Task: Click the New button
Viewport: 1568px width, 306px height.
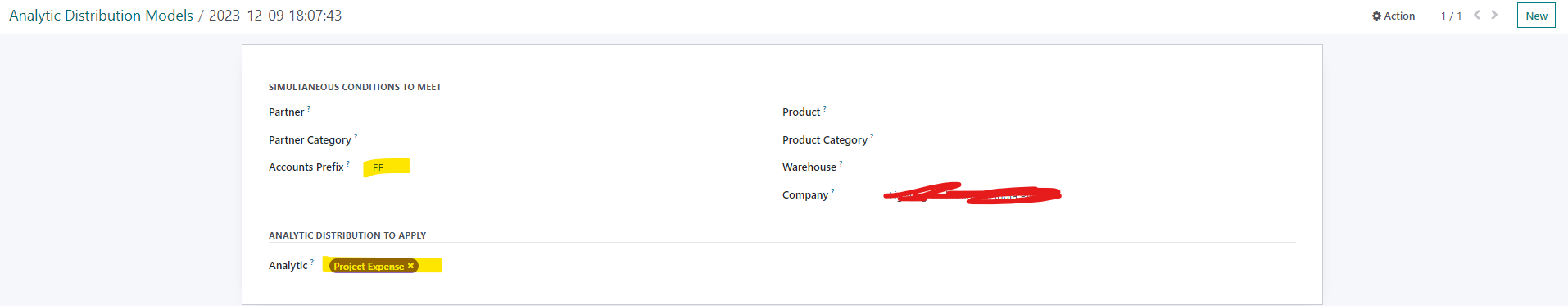Action: [x=1536, y=16]
